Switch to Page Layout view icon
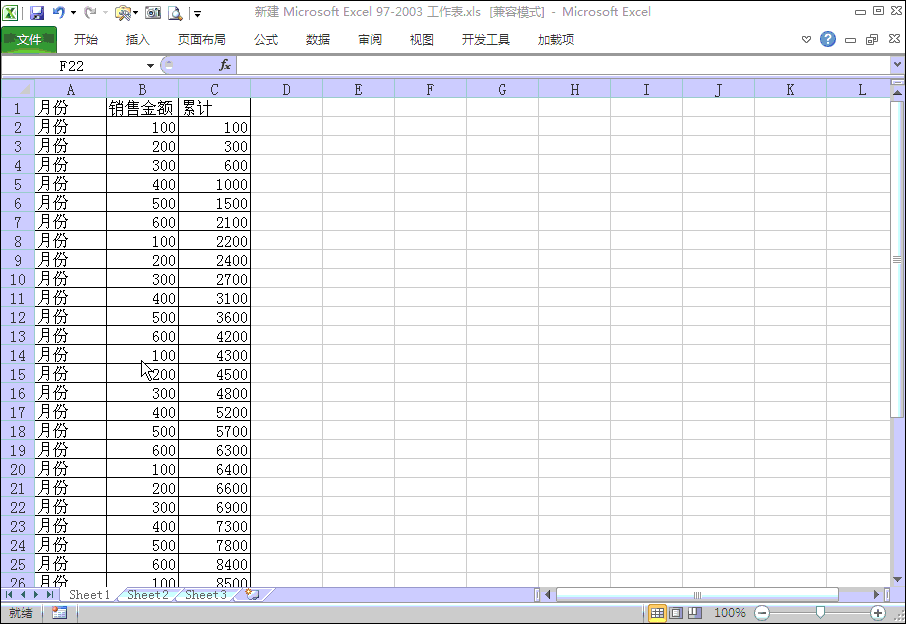Screen dimensions: 906x624 coord(676,613)
